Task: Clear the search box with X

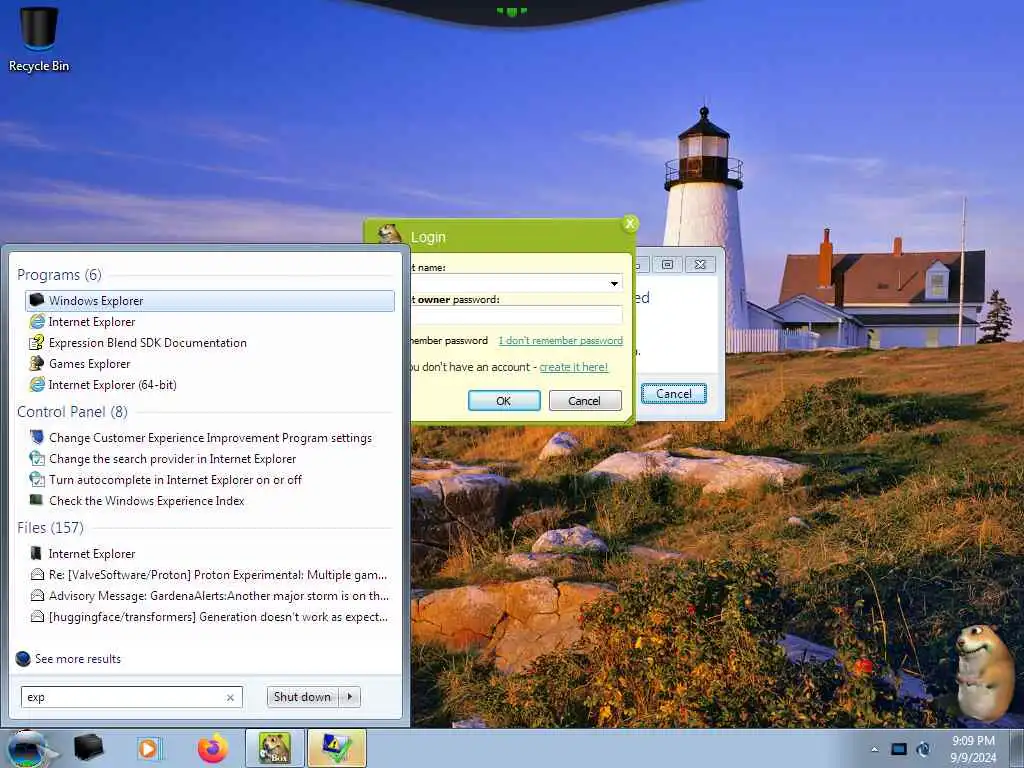Action: coord(231,697)
